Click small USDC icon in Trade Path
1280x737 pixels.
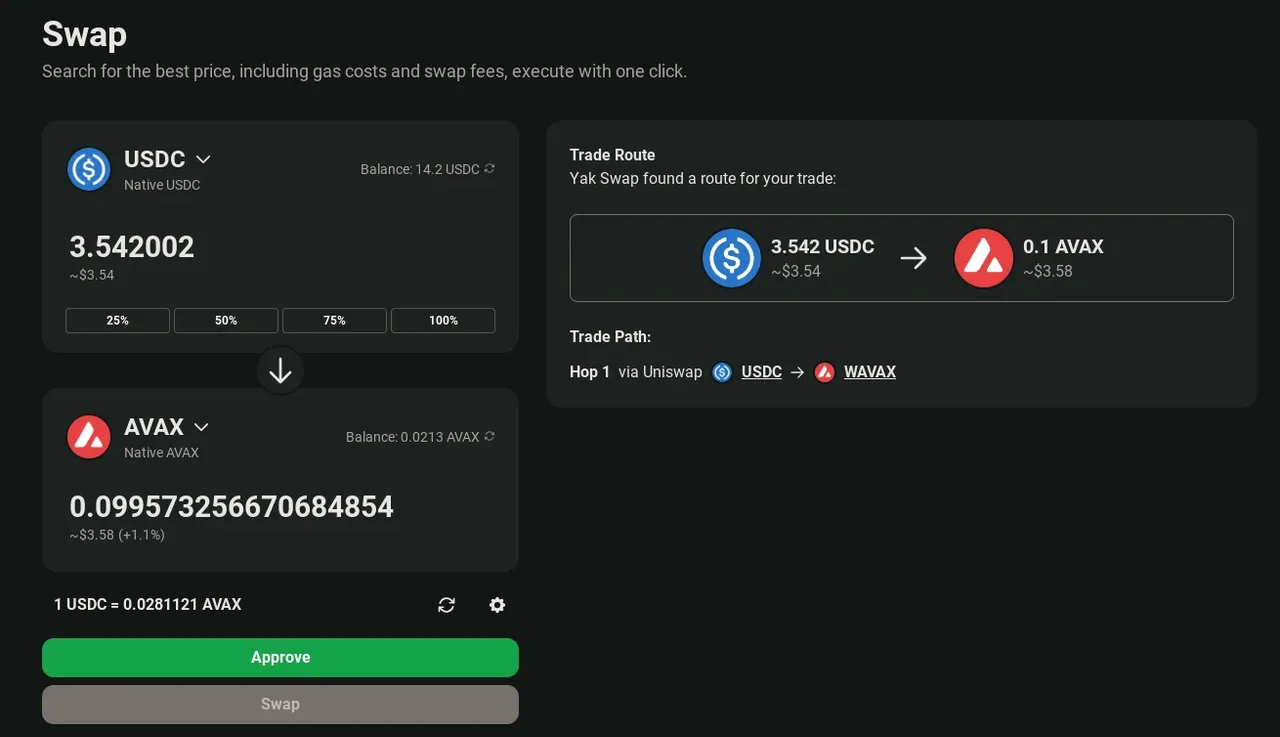722,372
